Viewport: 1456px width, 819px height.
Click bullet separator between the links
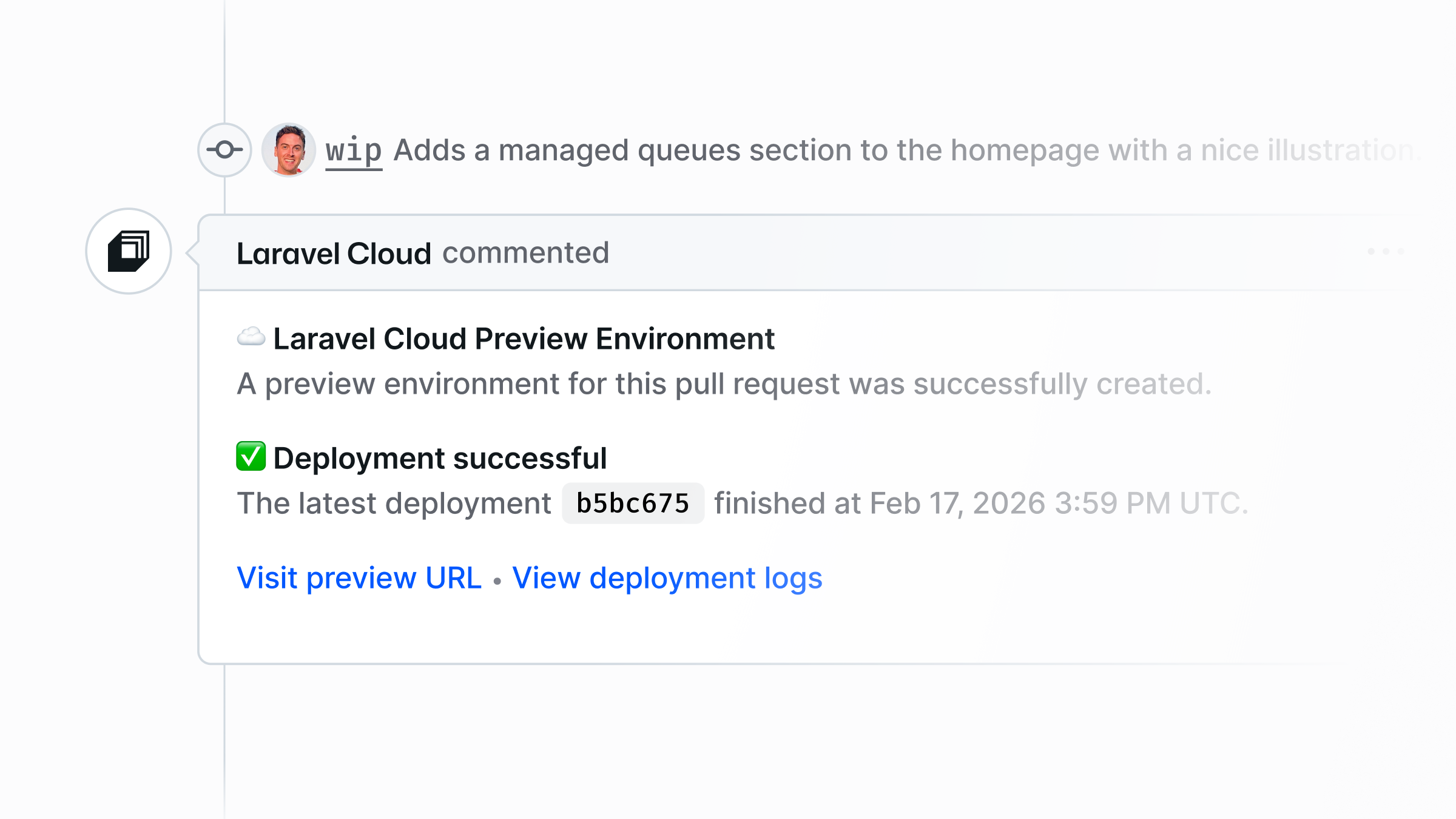(497, 581)
